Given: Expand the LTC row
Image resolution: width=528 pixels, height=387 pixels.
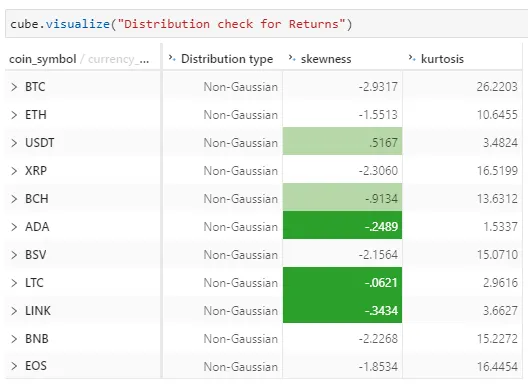Looking at the screenshot, I should click(x=14, y=283).
